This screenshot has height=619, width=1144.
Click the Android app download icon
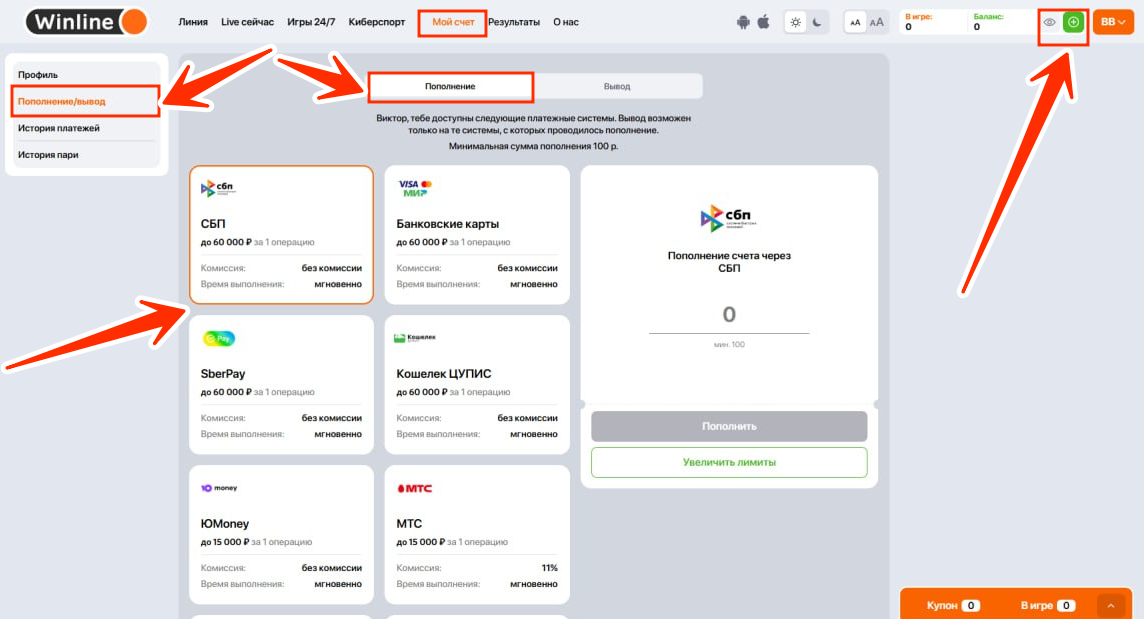tap(743, 22)
